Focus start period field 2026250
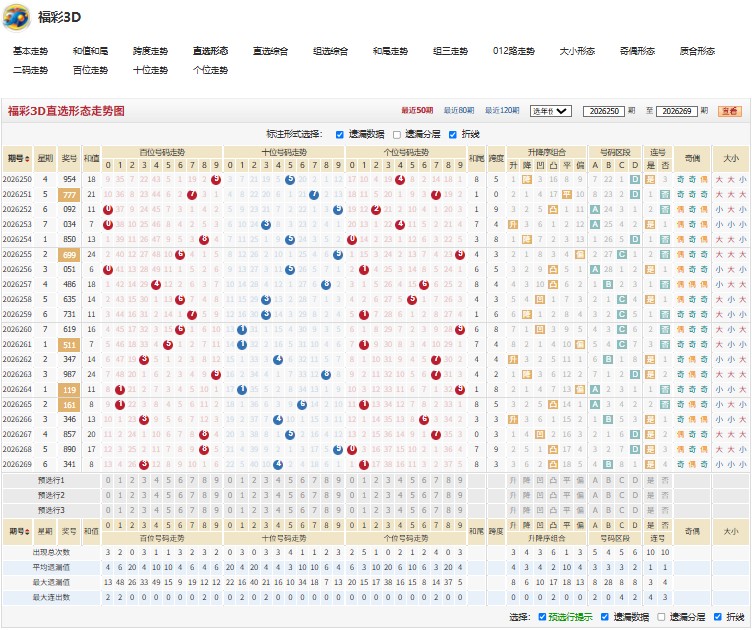Screen dimensions: 752x630 (604, 111)
